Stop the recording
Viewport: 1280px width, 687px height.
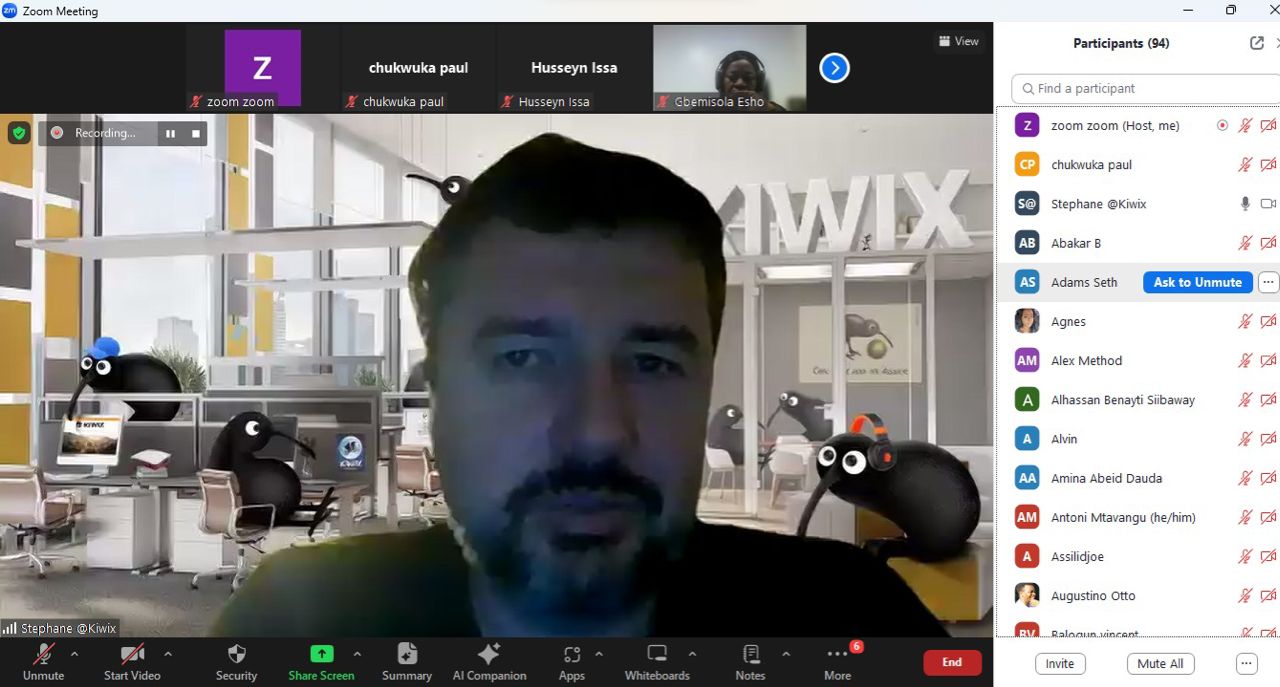pyautogui.click(x=196, y=133)
